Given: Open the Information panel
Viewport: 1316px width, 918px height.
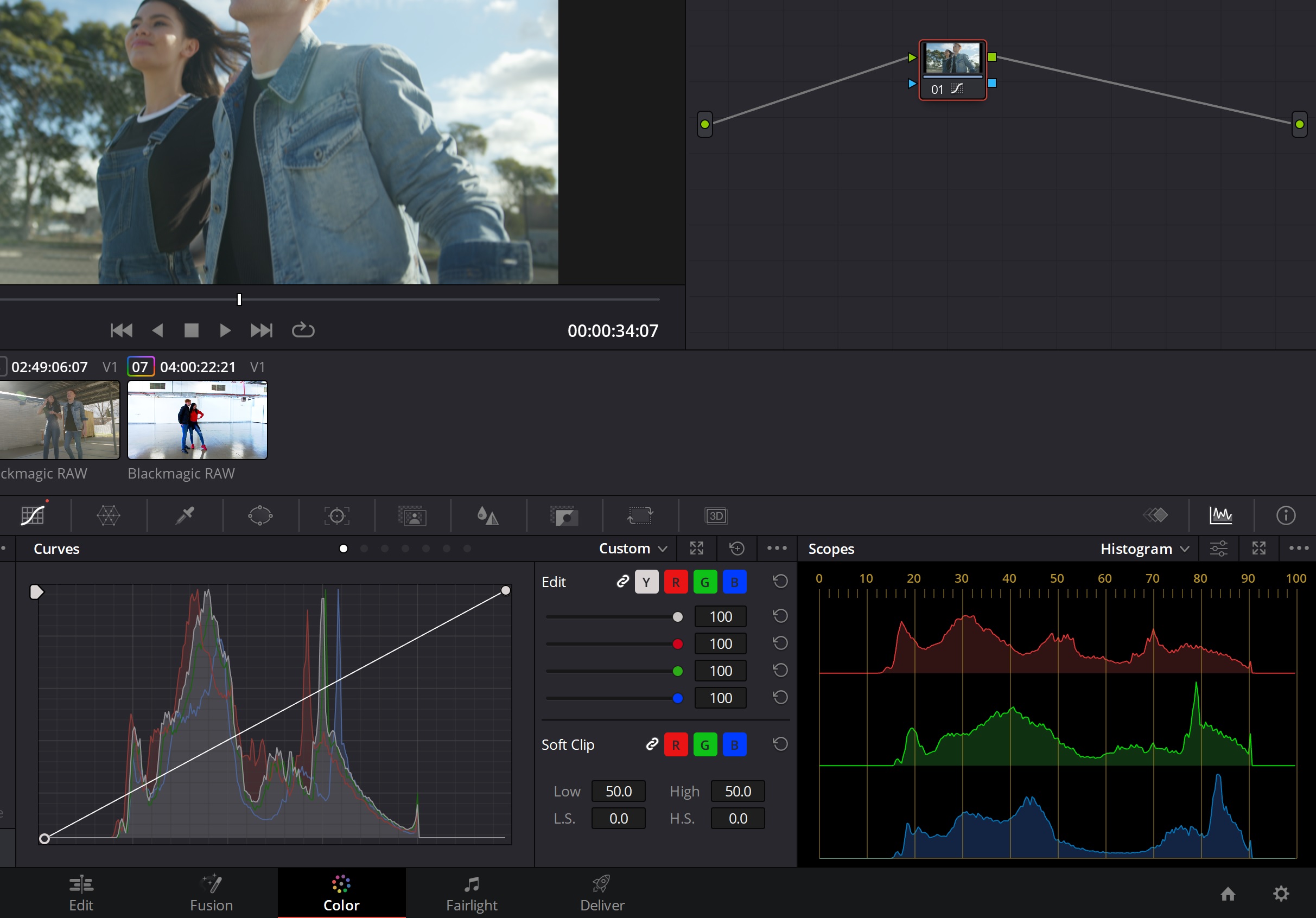Looking at the screenshot, I should [x=1286, y=515].
